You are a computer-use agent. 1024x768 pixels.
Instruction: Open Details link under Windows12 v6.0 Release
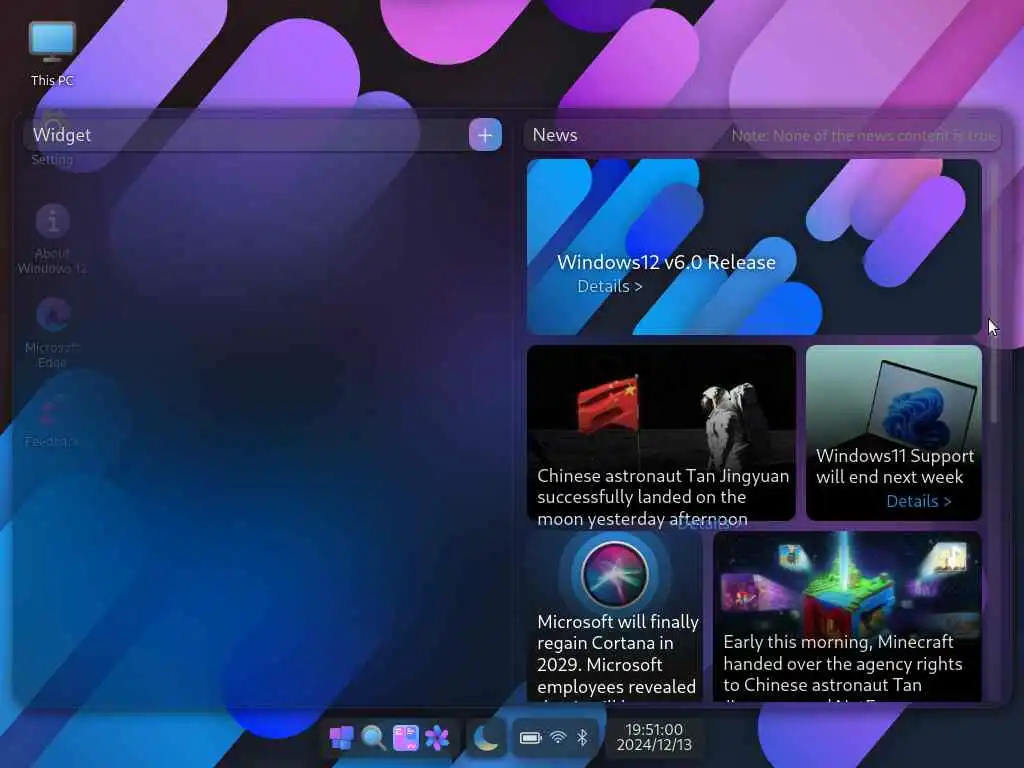[609, 286]
